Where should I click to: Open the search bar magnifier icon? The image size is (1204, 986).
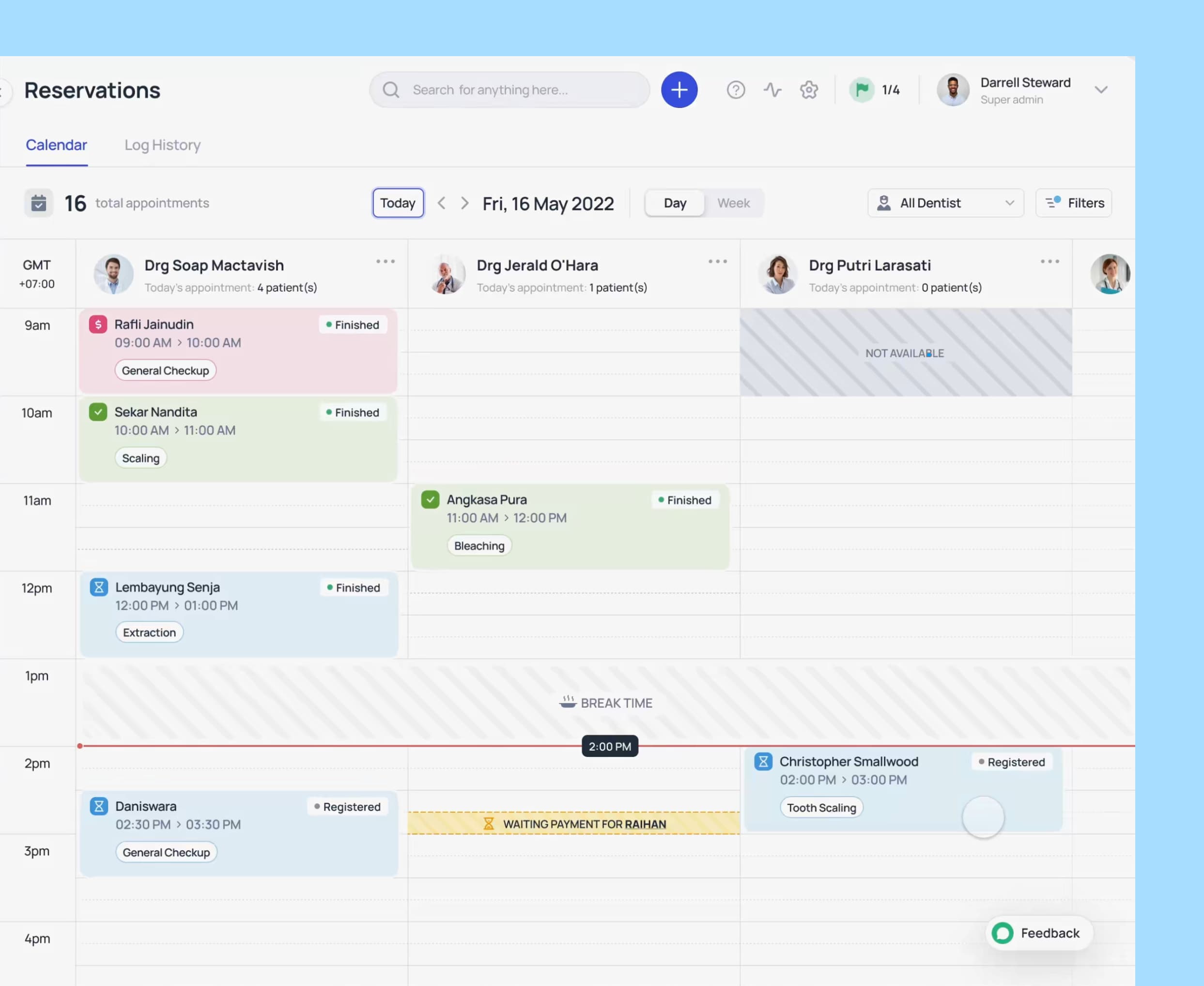(390, 90)
